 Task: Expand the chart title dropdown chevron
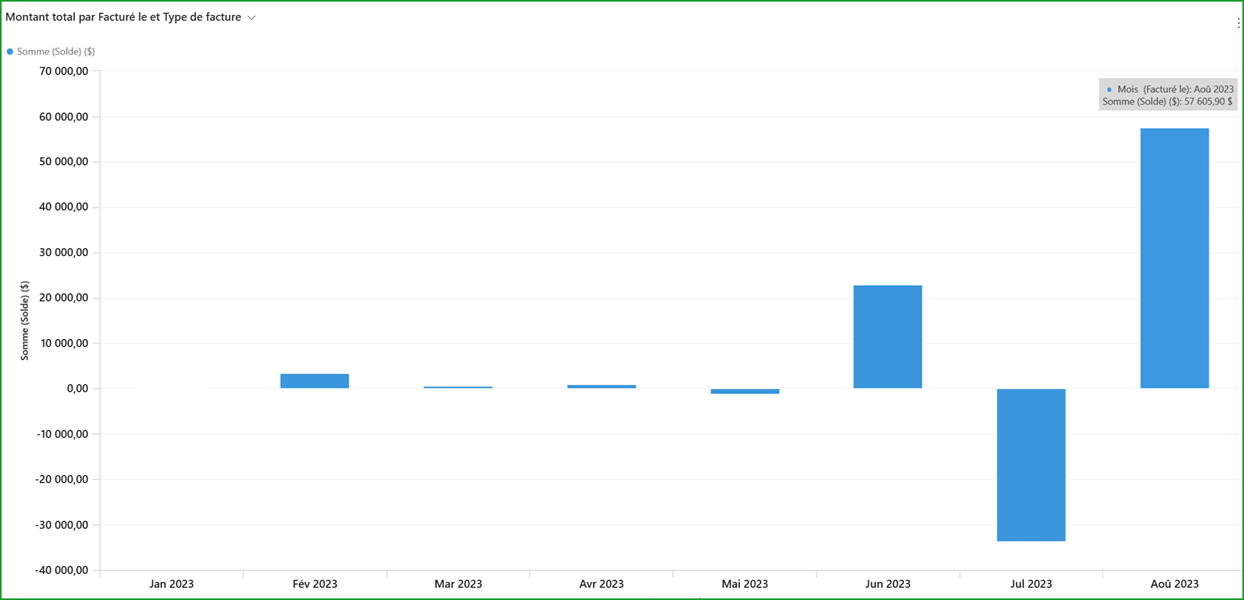[x=252, y=18]
